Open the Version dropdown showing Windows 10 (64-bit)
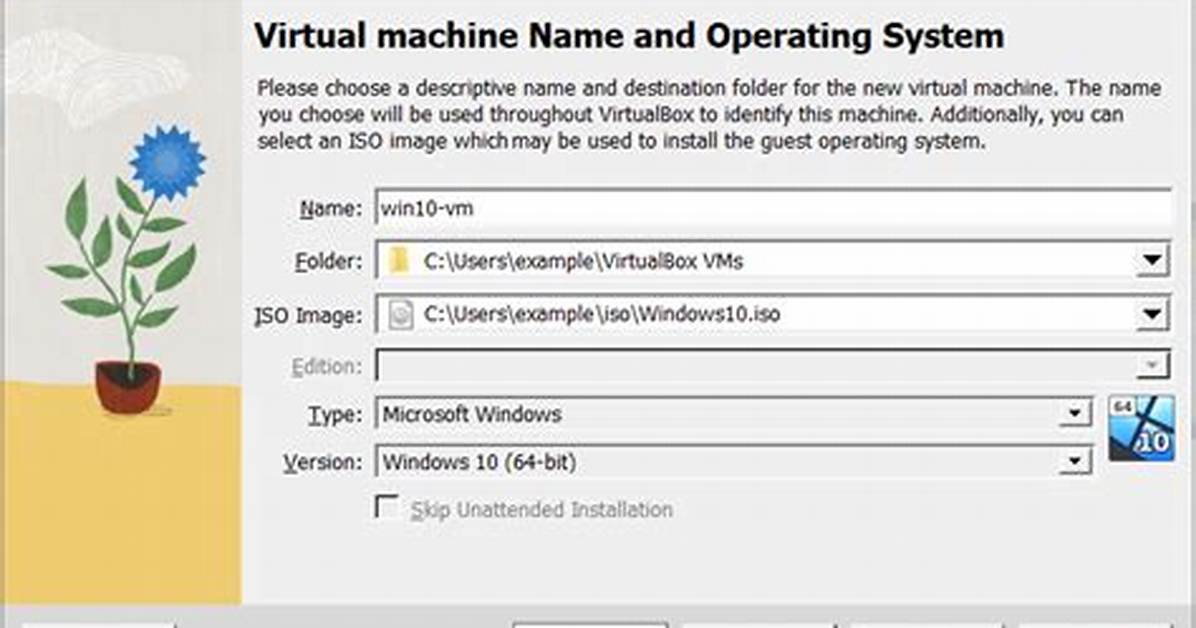1196x628 pixels. [x=733, y=462]
